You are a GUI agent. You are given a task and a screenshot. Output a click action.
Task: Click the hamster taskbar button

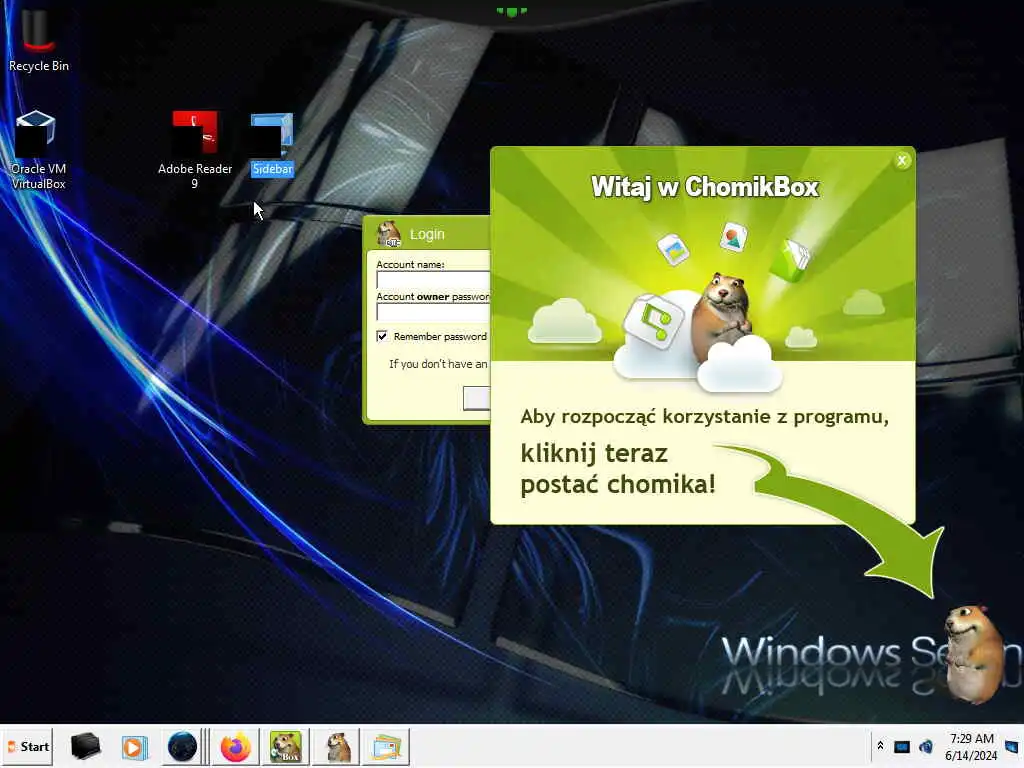tap(336, 746)
